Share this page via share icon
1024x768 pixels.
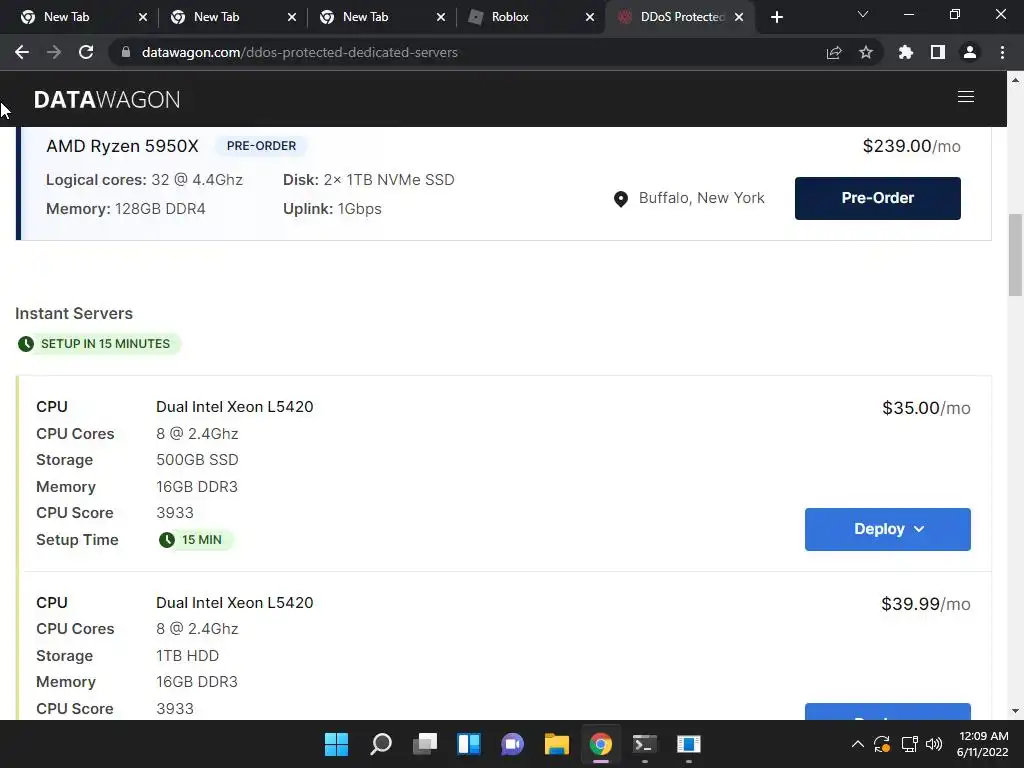(x=834, y=52)
